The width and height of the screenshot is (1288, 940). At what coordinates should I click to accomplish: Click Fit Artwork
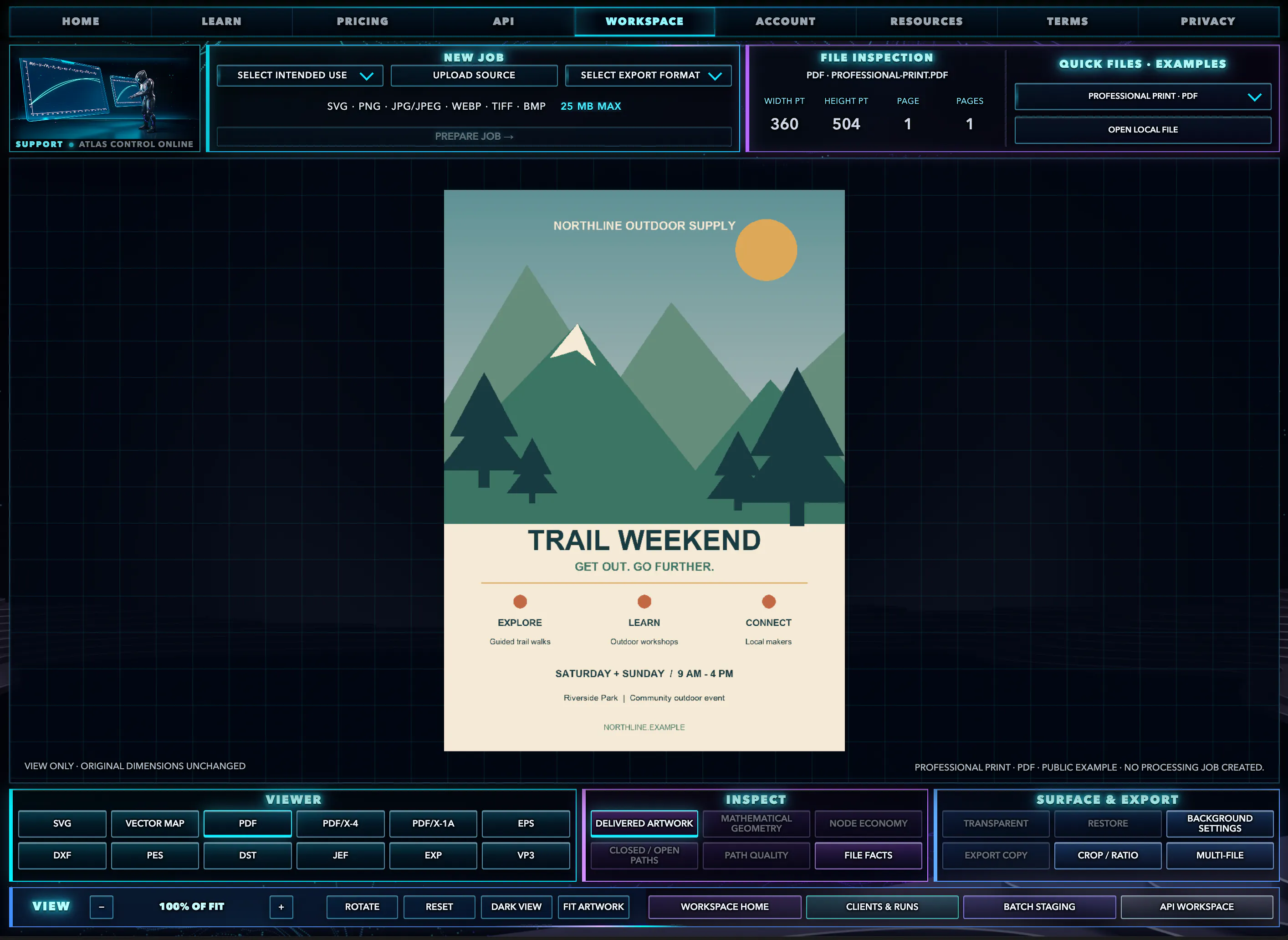[x=593, y=907]
